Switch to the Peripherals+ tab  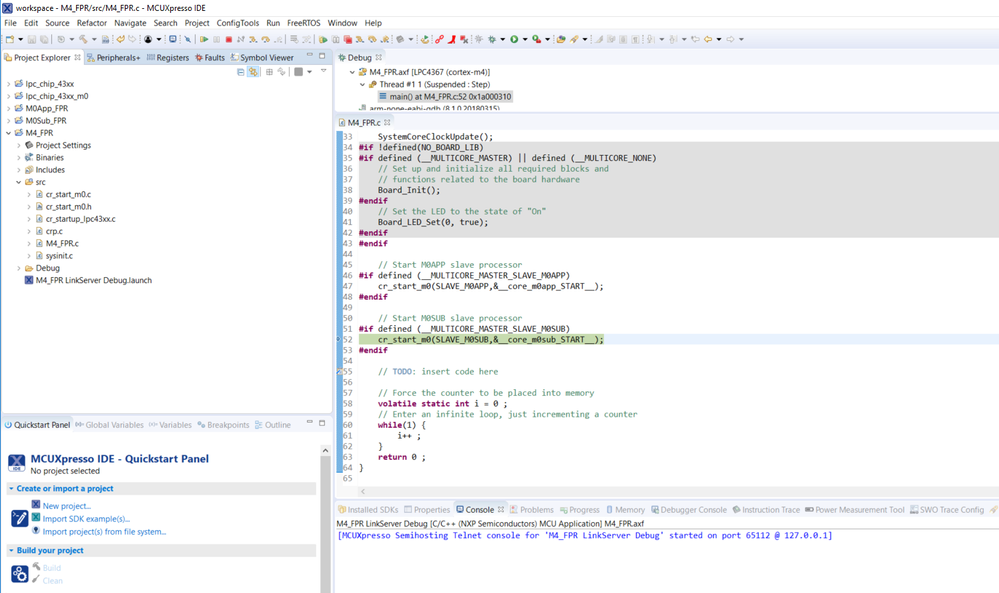[113, 57]
